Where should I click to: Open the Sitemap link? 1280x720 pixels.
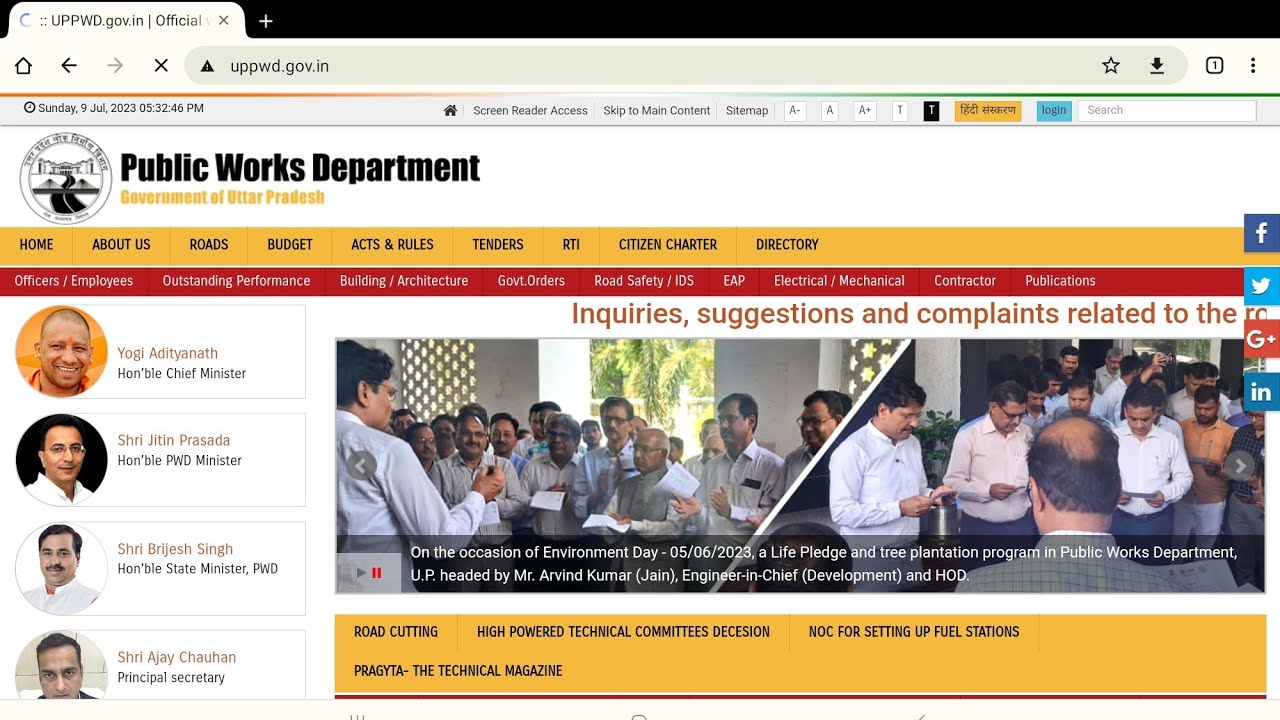point(747,111)
